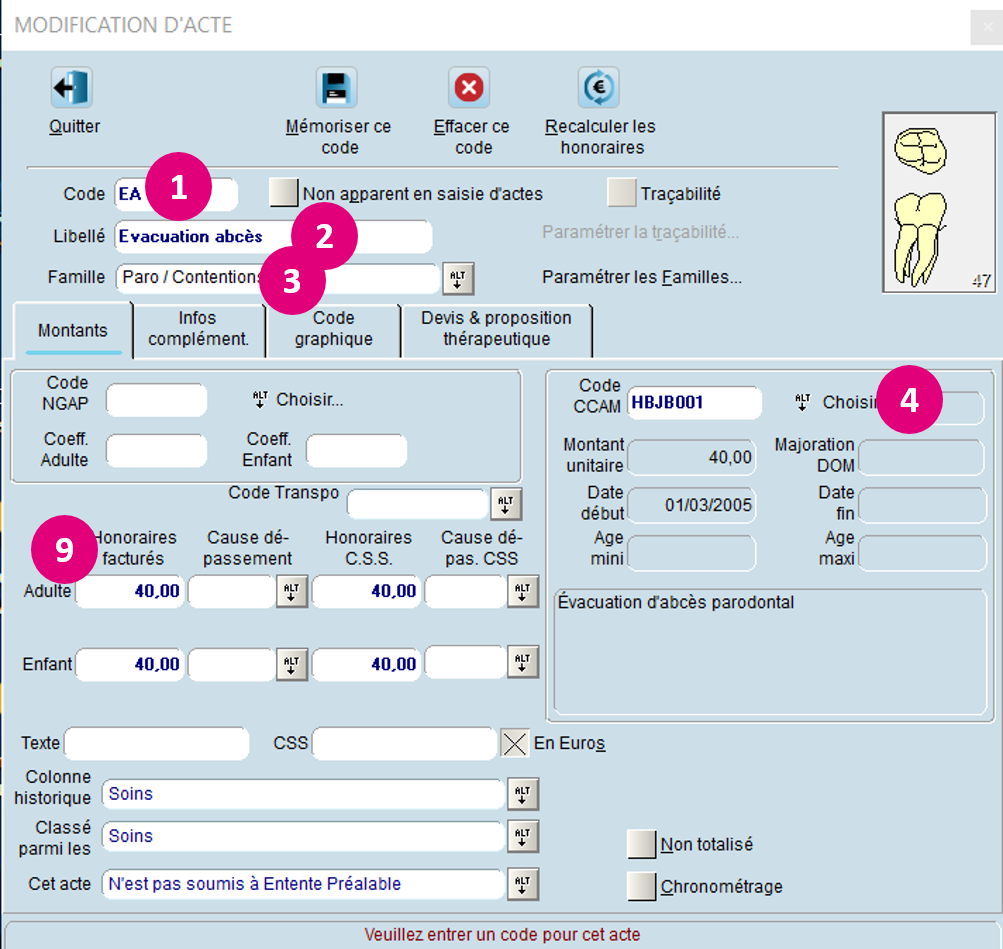Image resolution: width=1003 pixels, height=949 pixels.
Task: Click Paramétrer les Familles link
Action: 641,277
